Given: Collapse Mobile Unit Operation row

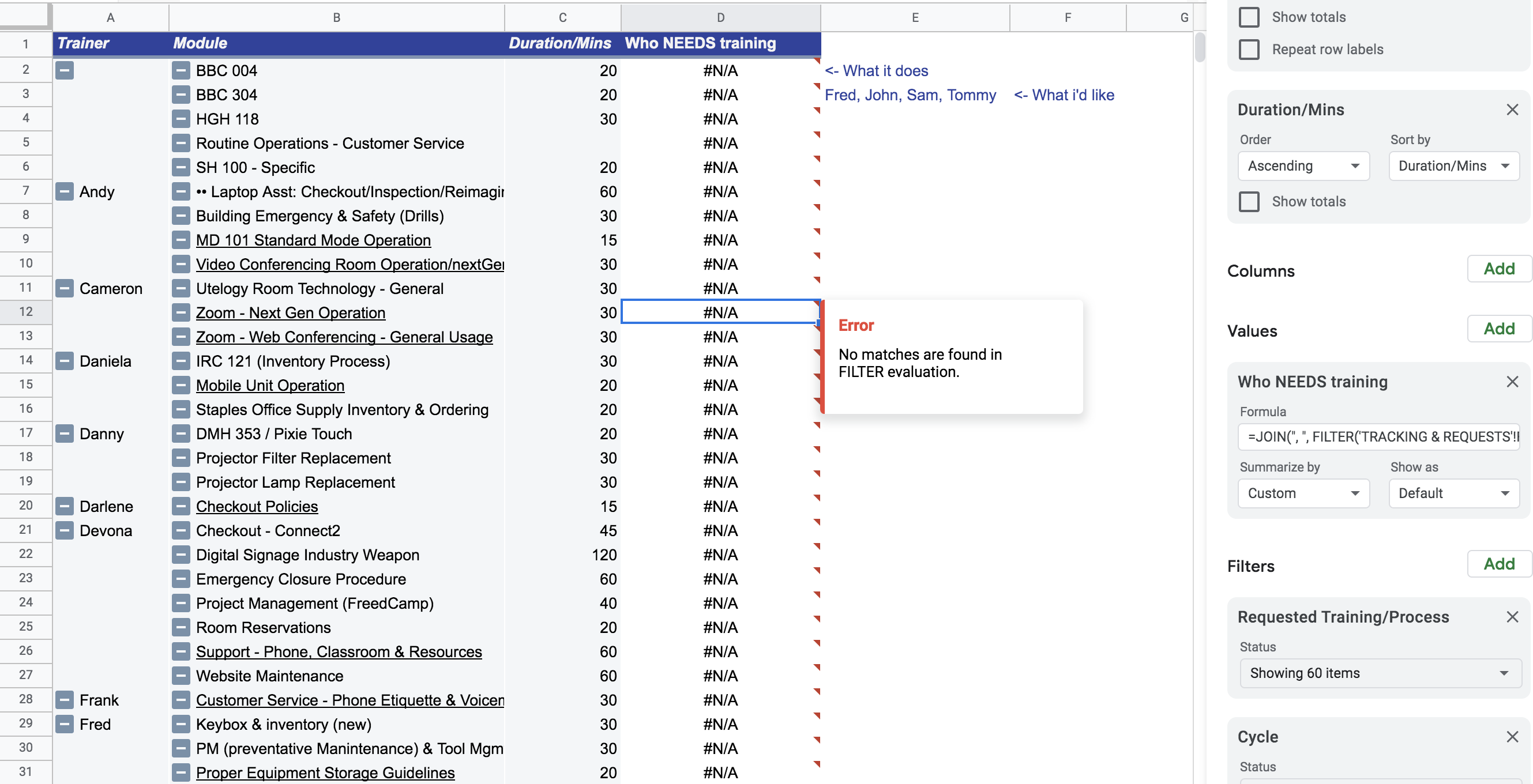Looking at the screenshot, I should [181, 386].
